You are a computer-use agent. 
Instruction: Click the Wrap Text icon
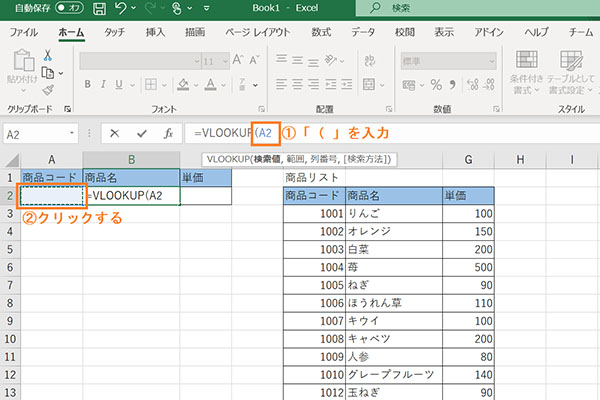tap(370, 60)
